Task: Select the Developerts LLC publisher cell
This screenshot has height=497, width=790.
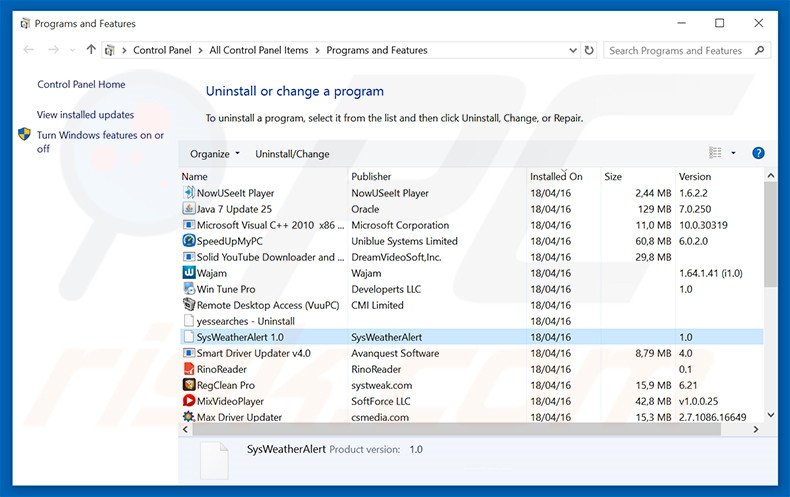Action: click(x=386, y=289)
